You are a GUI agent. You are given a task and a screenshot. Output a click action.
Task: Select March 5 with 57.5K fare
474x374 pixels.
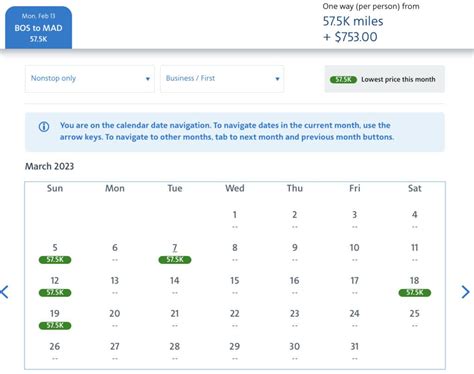tap(55, 253)
